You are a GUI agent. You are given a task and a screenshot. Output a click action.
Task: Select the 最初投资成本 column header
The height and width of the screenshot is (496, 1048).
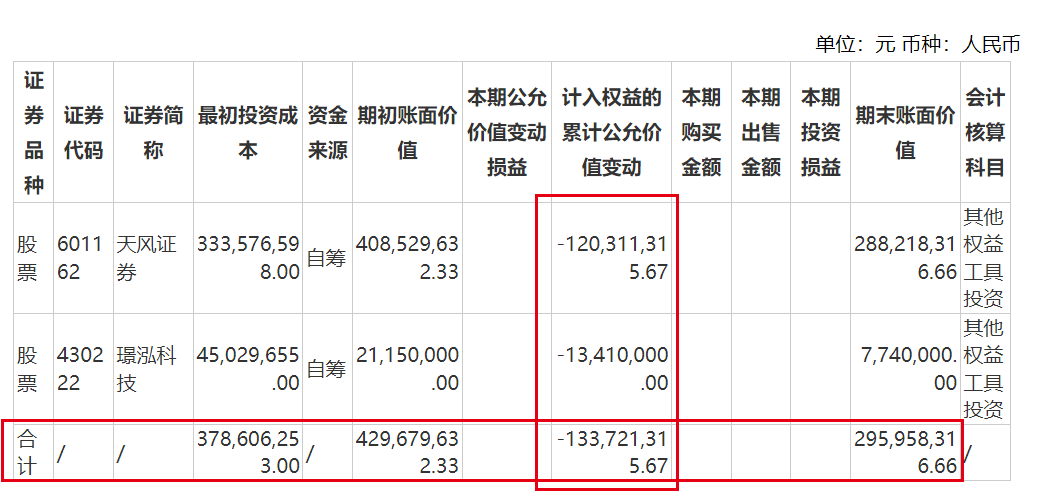point(247,132)
